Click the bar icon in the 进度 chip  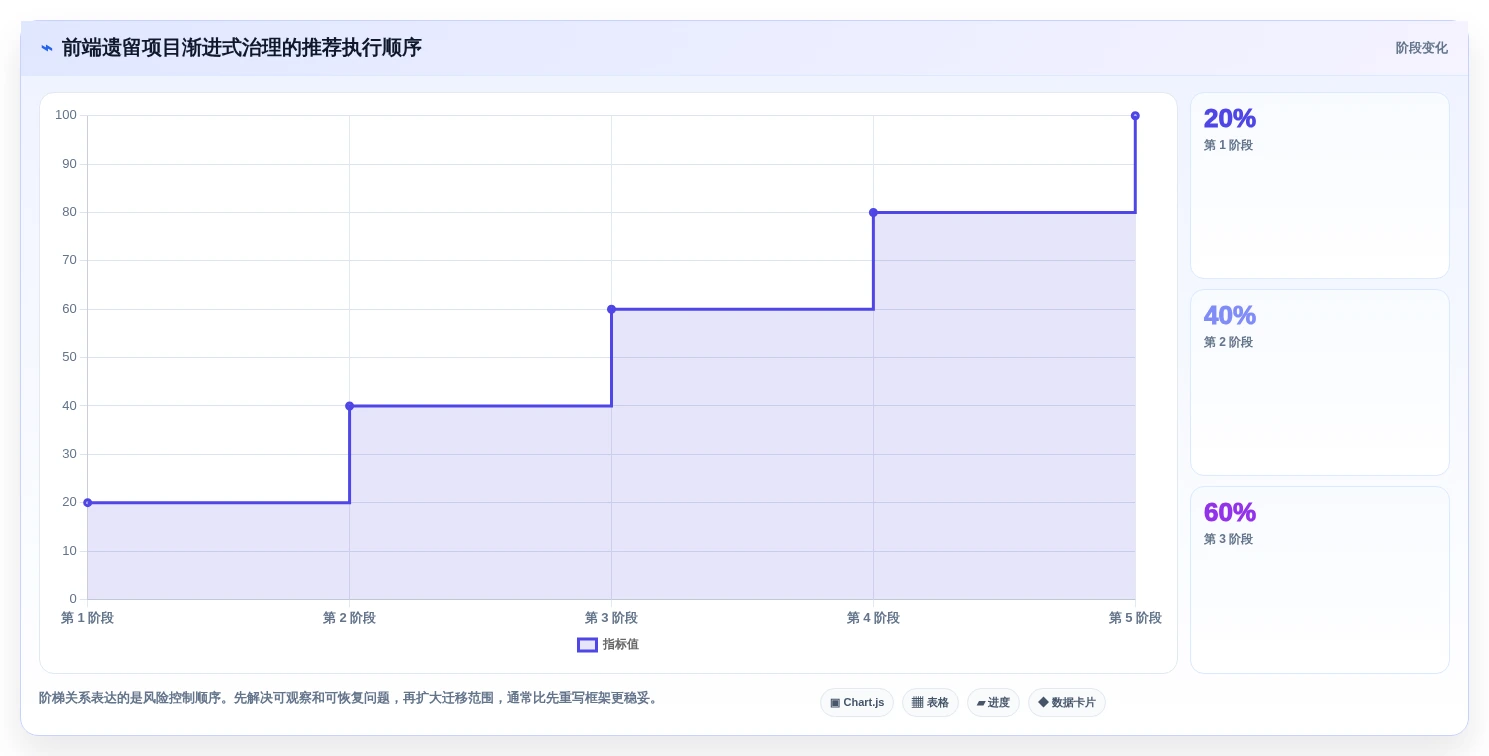[981, 703]
